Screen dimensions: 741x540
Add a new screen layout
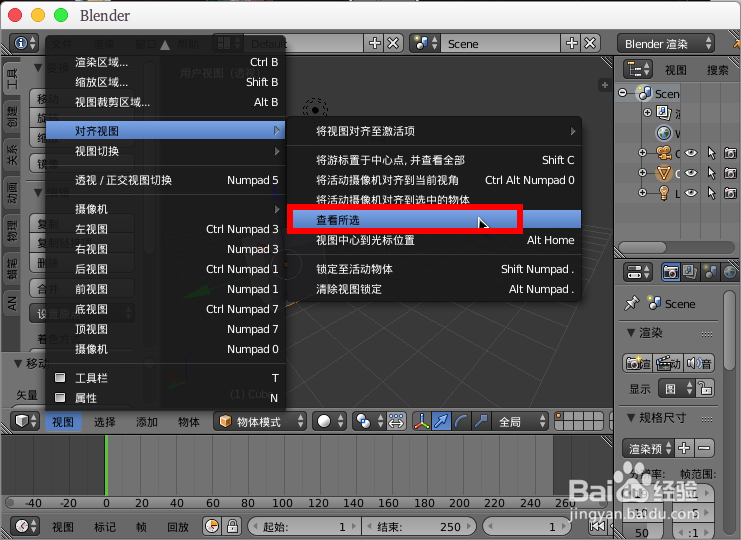pos(374,43)
